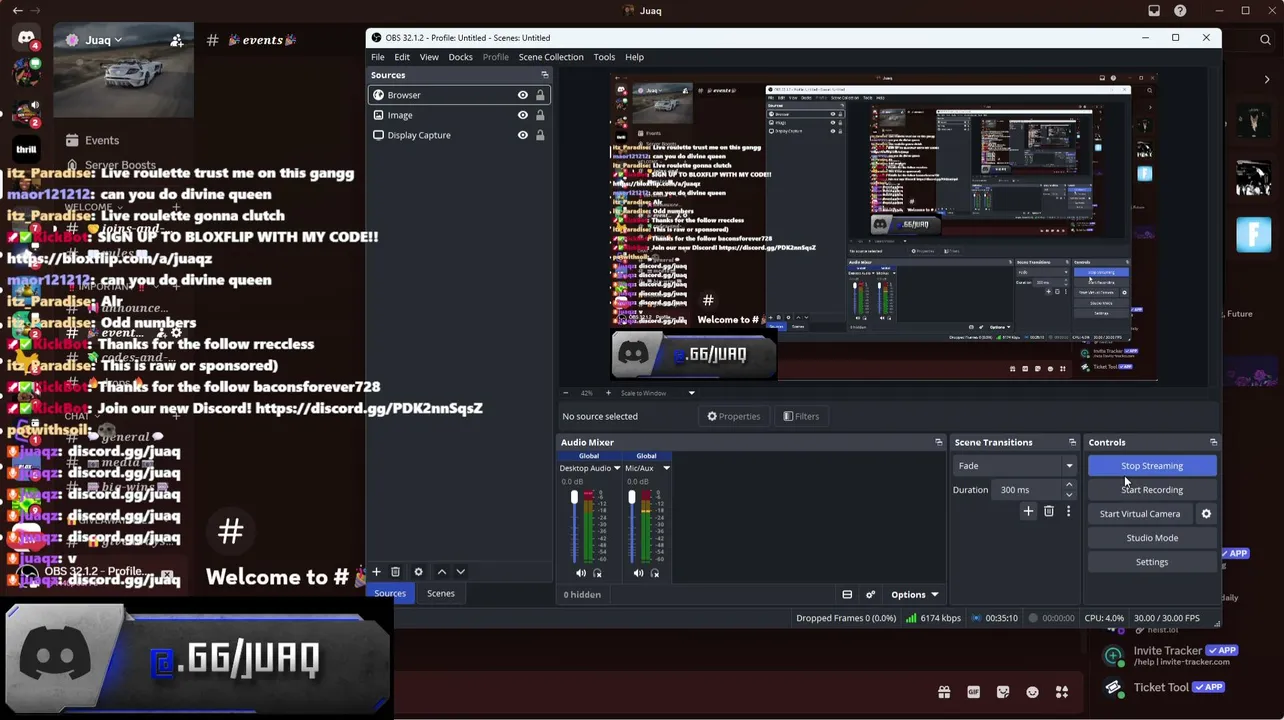
Task: Click Stop Streaming button
Action: click(1152, 466)
